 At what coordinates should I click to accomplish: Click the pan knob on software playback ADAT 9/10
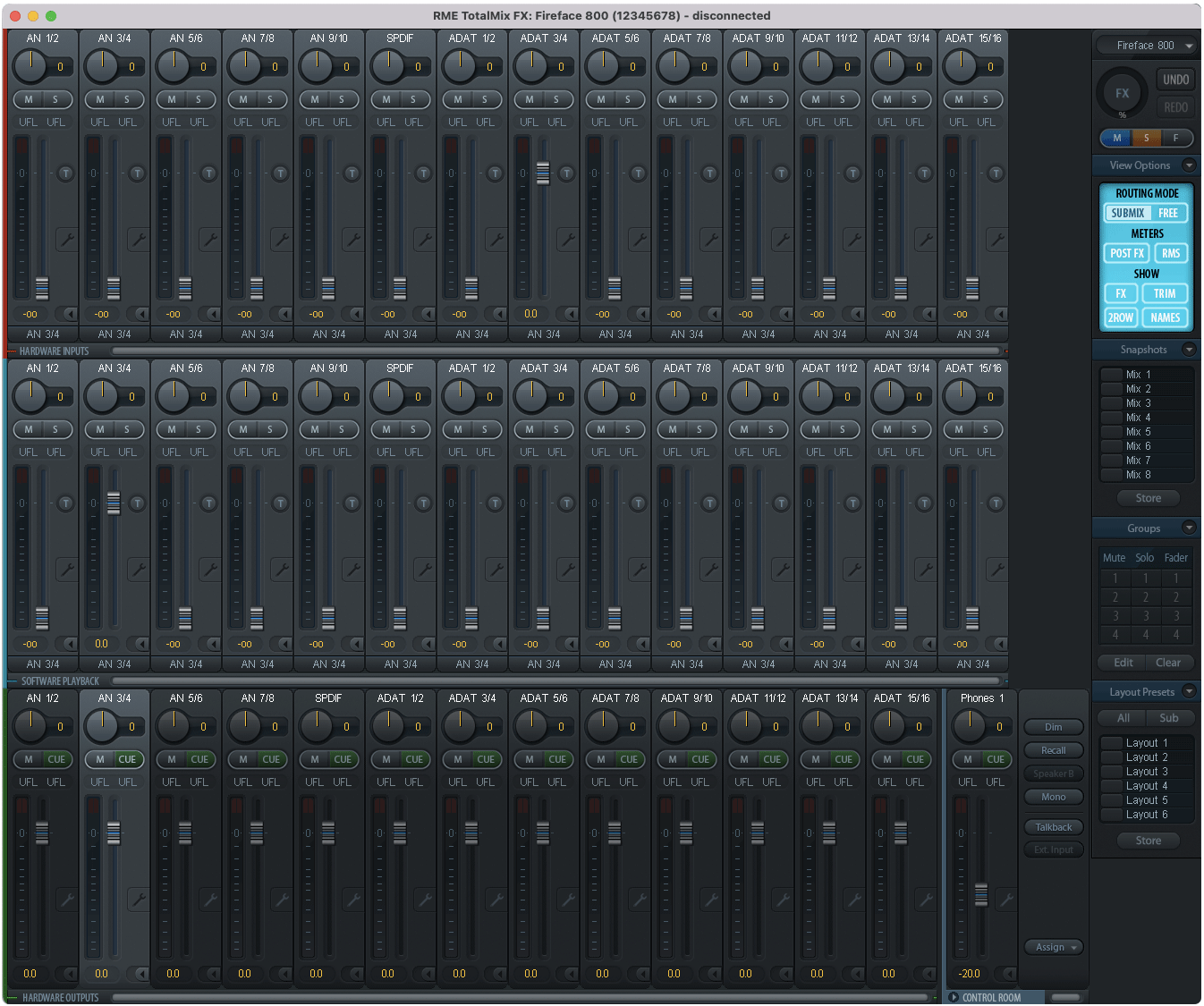coord(746,396)
